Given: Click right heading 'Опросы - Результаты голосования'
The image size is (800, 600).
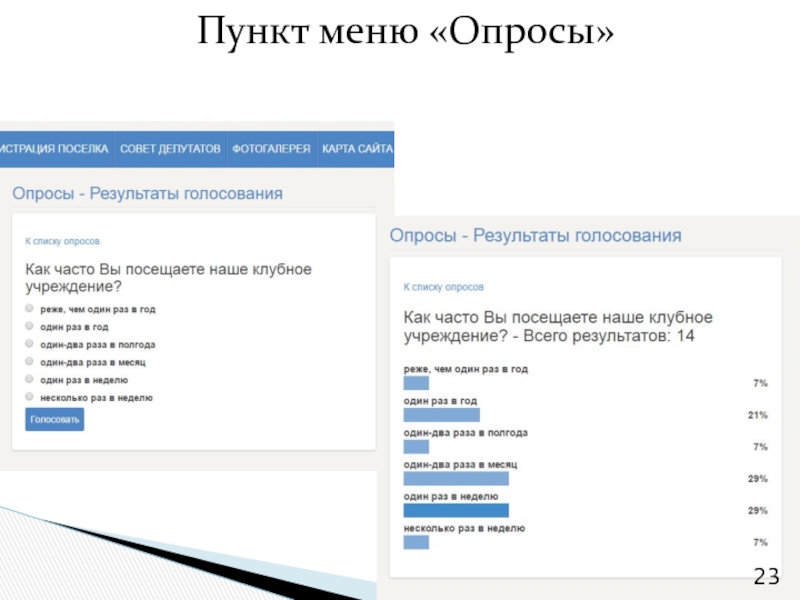Looking at the screenshot, I should tap(535, 236).
